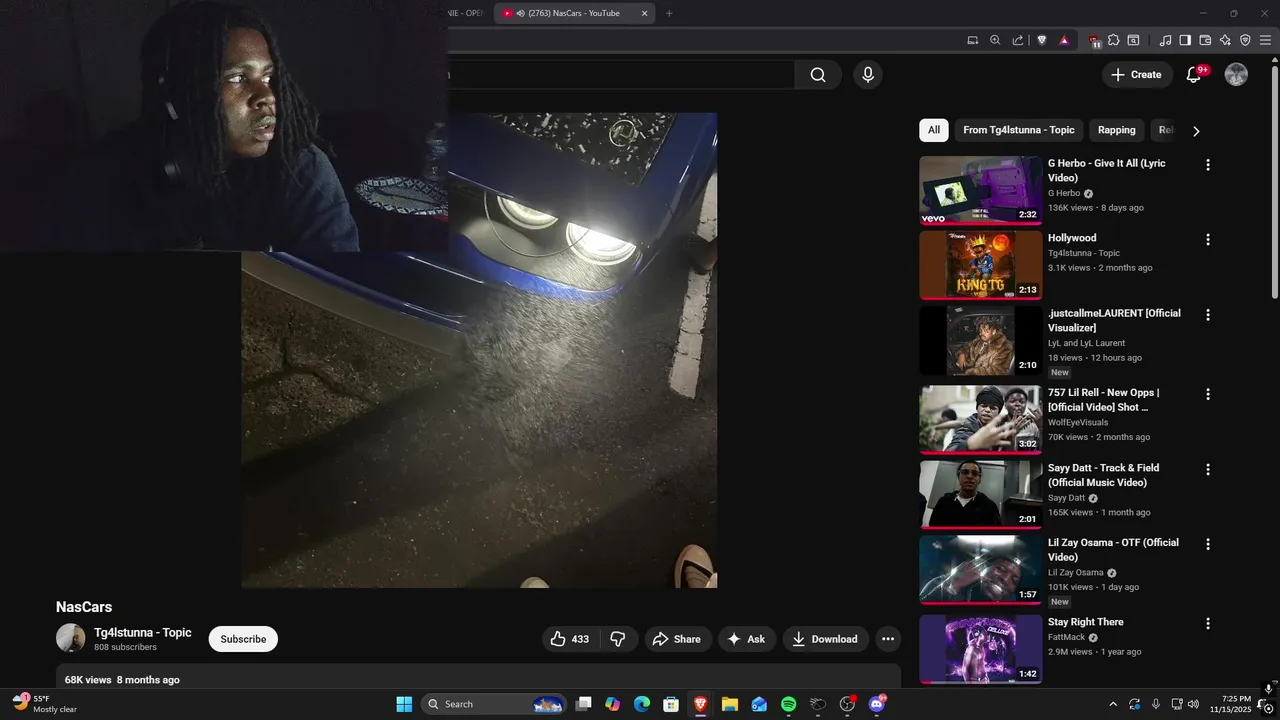The image size is (1280, 720).
Task: Open Sayy Datt - Track & Field title
Action: pos(1103,475)
